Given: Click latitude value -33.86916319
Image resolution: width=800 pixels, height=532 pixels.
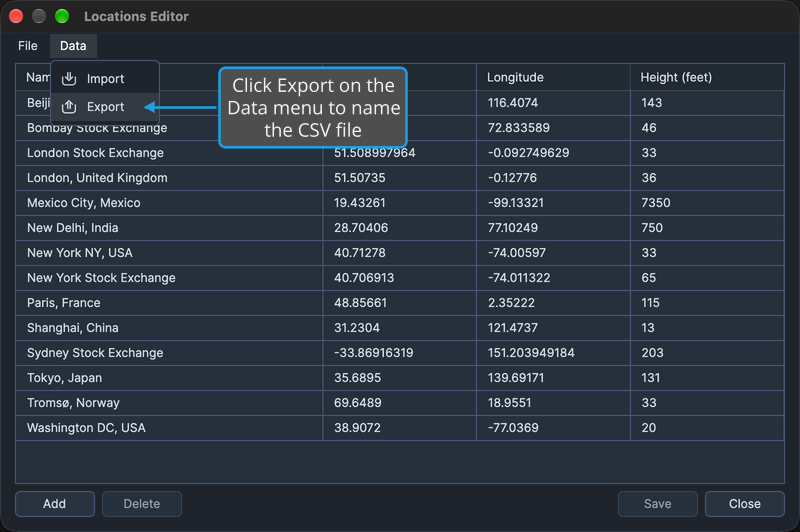Looking at the screenshot, I should 373,353.
